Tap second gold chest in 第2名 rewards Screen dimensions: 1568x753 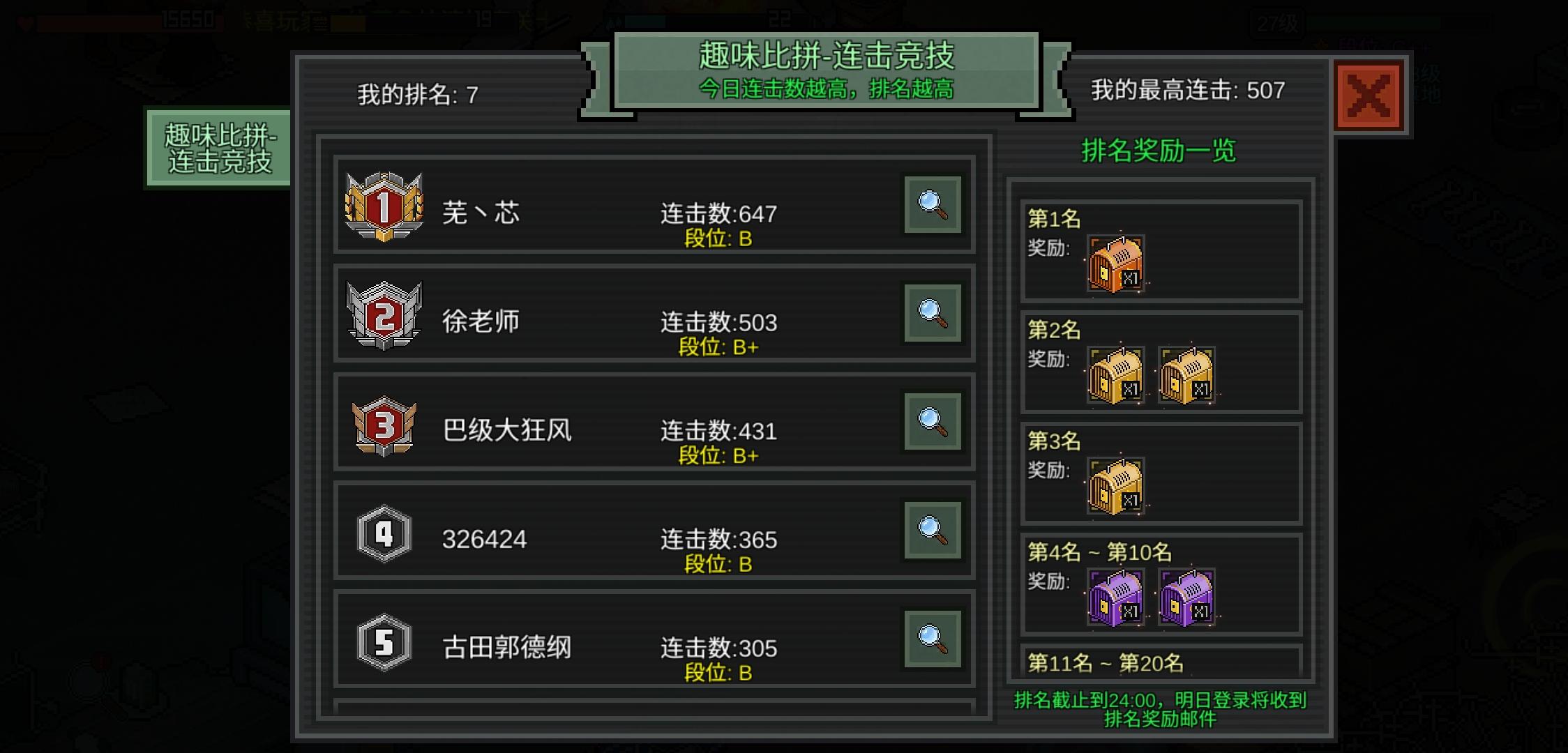(1186, 375)
